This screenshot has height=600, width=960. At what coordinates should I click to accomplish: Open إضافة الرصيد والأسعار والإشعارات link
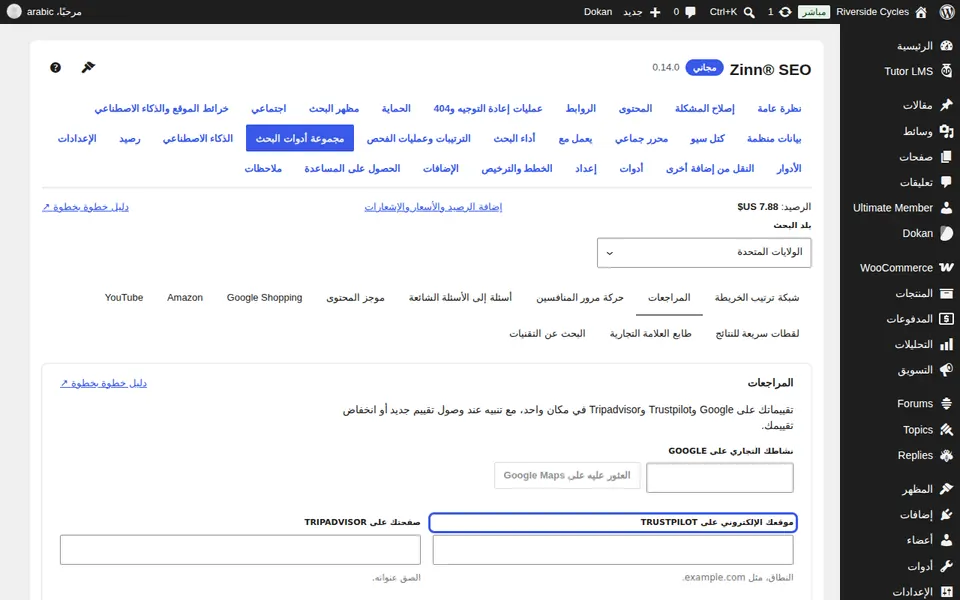pos(433,207)
